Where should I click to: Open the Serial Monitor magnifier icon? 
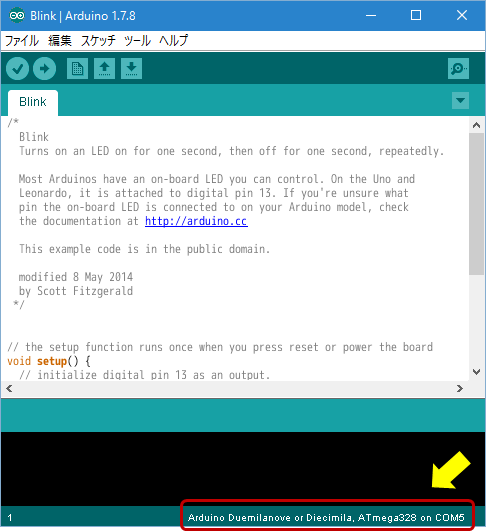tap(458, 69)
